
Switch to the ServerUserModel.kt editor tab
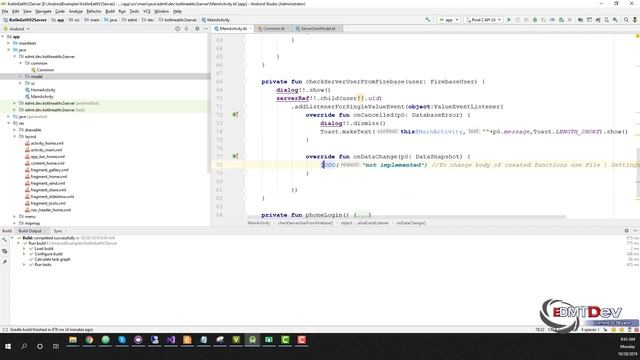point(318,29)
